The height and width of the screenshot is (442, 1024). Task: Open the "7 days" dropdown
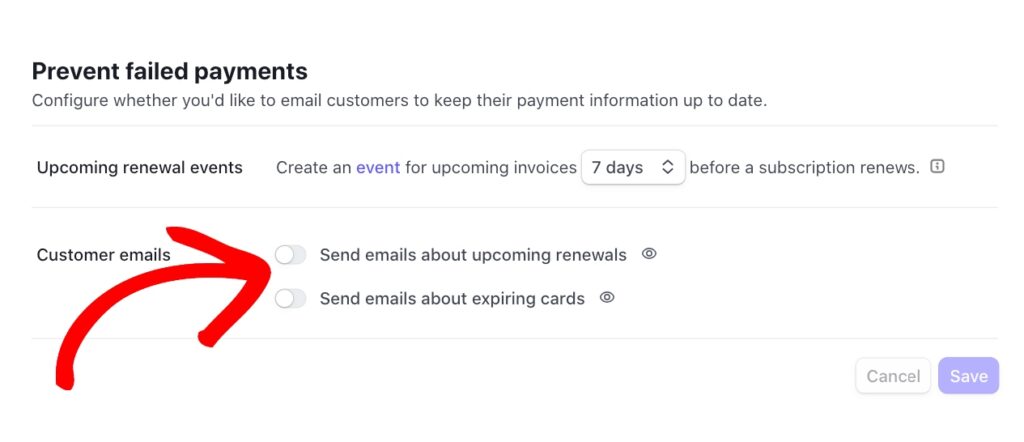click(x=632, y=168)
